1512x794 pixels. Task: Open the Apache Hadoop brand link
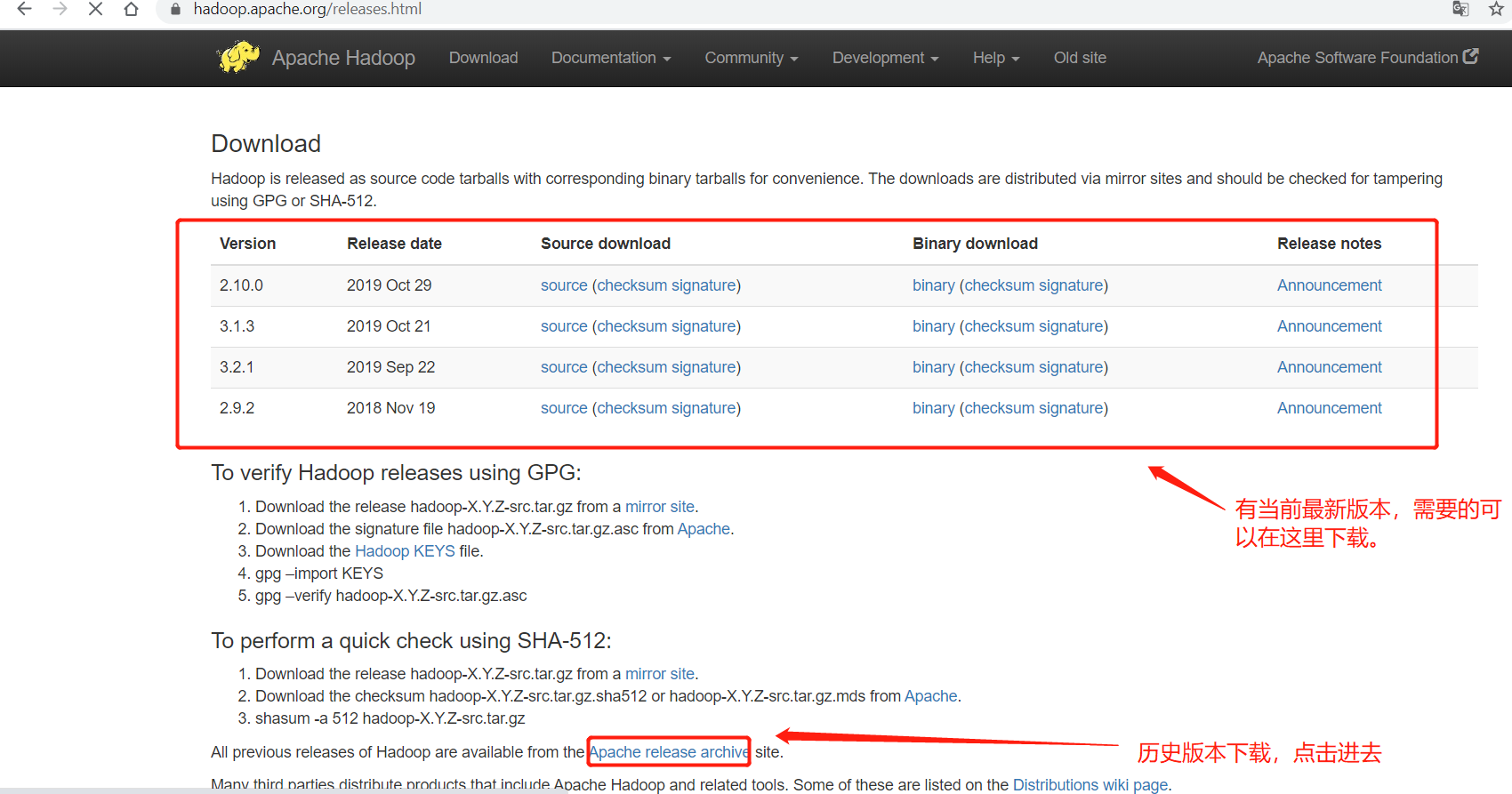coord(343,58)
